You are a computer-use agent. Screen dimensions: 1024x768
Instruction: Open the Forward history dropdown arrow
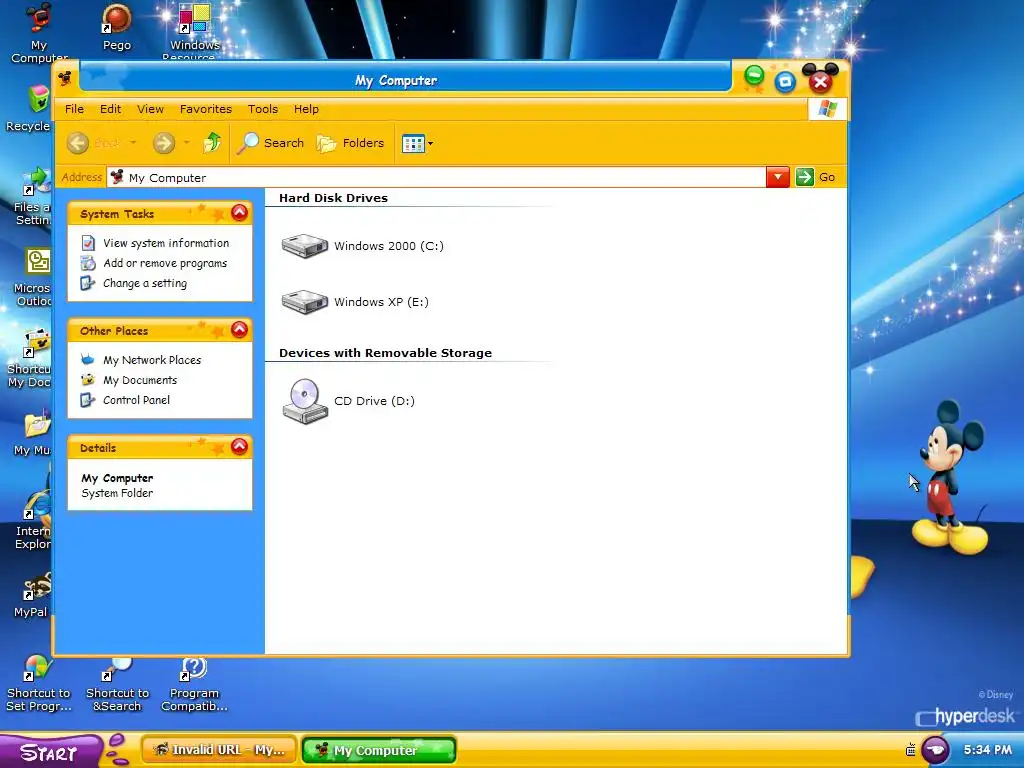pos(187,142)
